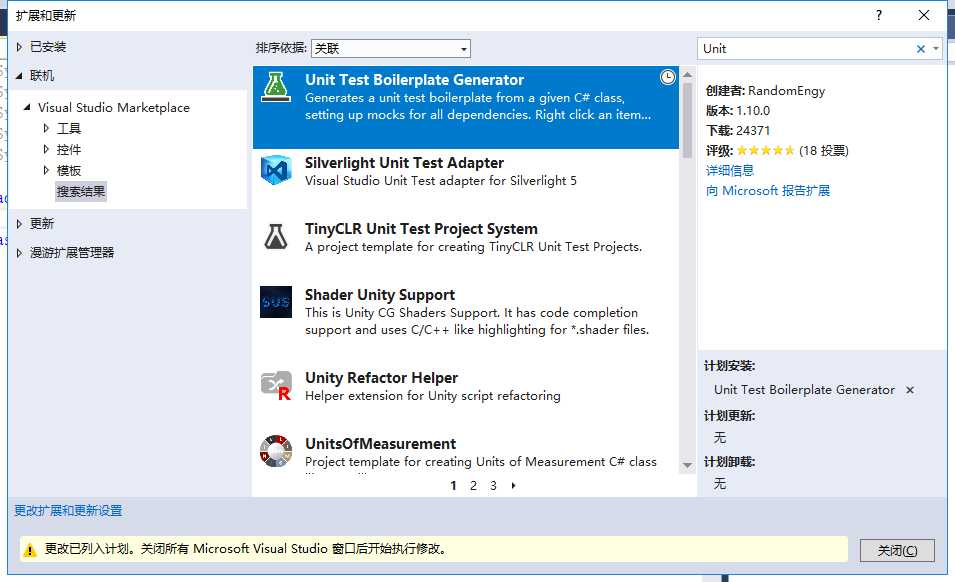This screenshot has width=955, height=582.
Task: Open 更改扩展和更新设置 link
Action: (68, 511)
